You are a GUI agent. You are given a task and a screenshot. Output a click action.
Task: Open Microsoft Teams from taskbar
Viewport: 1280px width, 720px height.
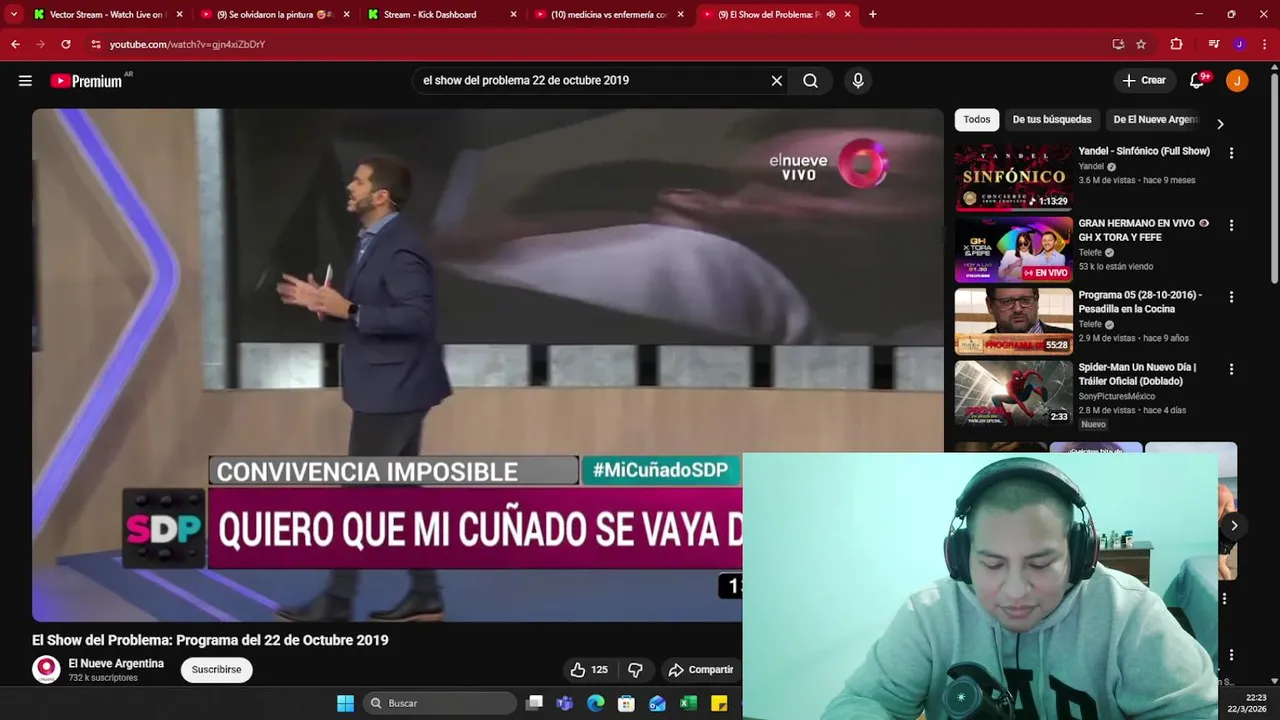click(565, 703)
